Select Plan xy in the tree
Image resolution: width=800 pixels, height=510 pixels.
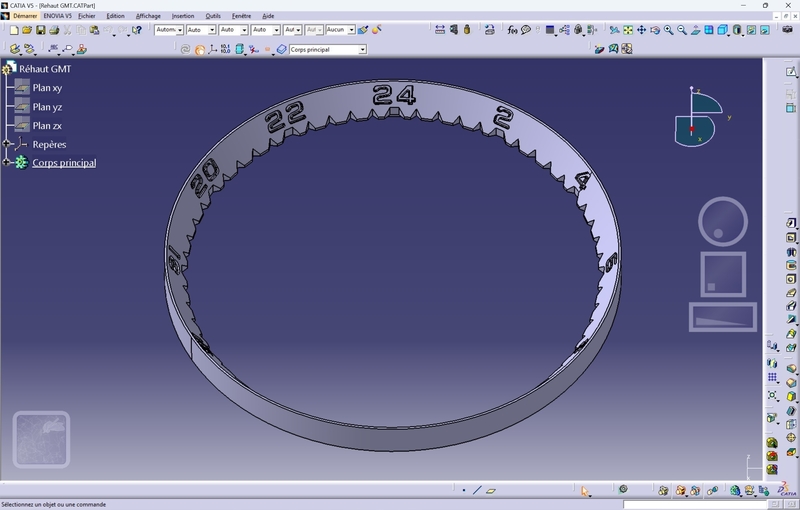47,88
